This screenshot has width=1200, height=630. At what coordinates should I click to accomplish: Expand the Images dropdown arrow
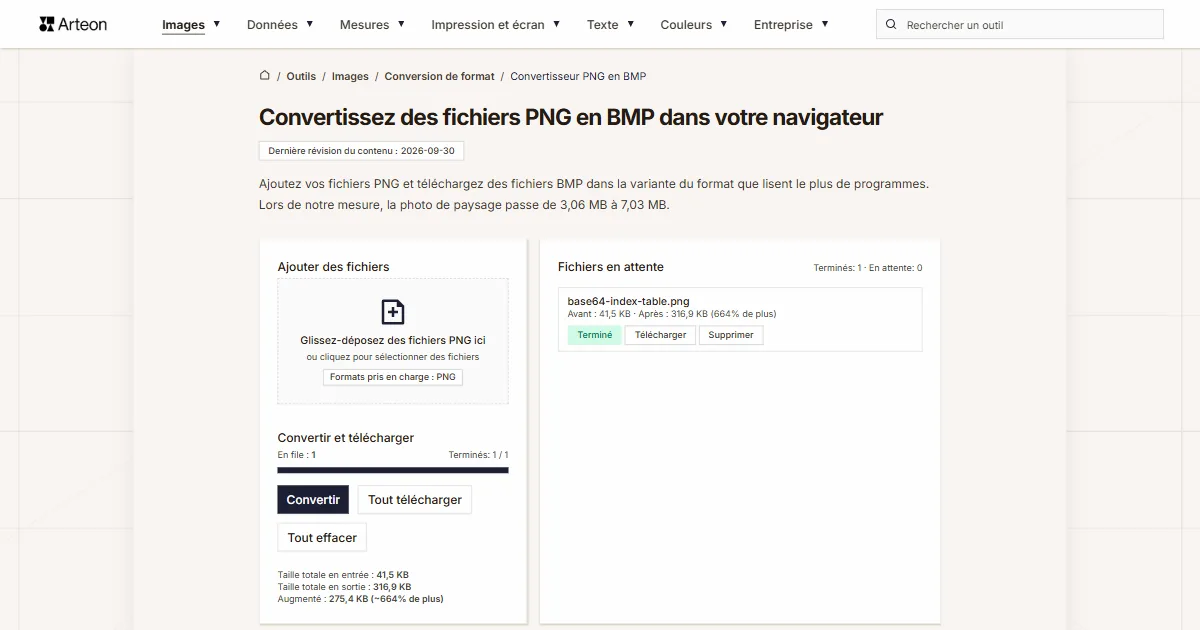point(217,23)
